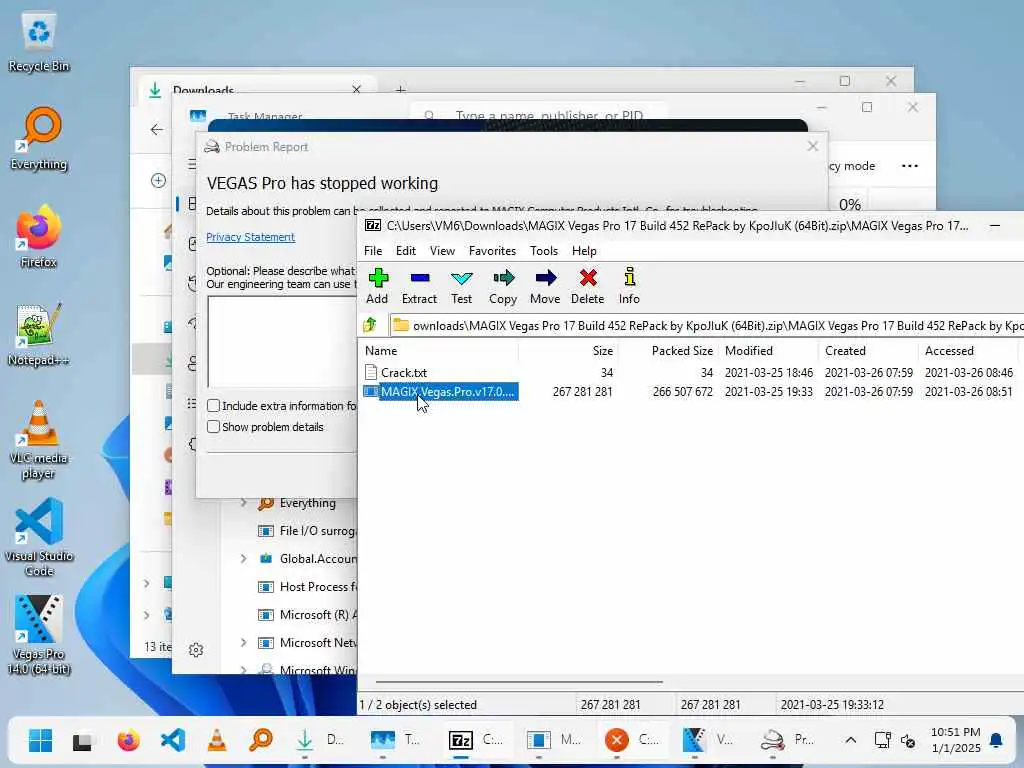This screenshot has width=1024, height=768.
Task: Click the Downloads back arrow
Action: pos(157,129)
